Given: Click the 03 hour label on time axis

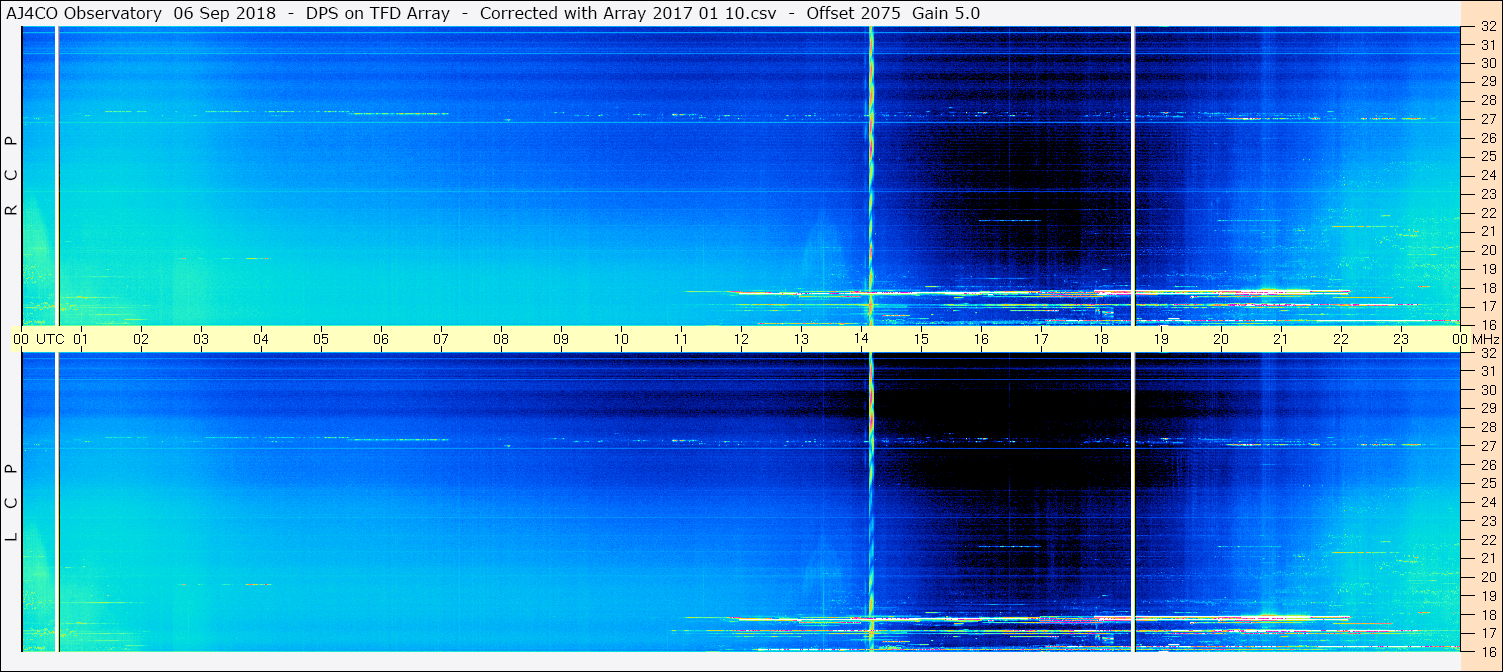Looking at the screenshot, I should click(201, 339).
